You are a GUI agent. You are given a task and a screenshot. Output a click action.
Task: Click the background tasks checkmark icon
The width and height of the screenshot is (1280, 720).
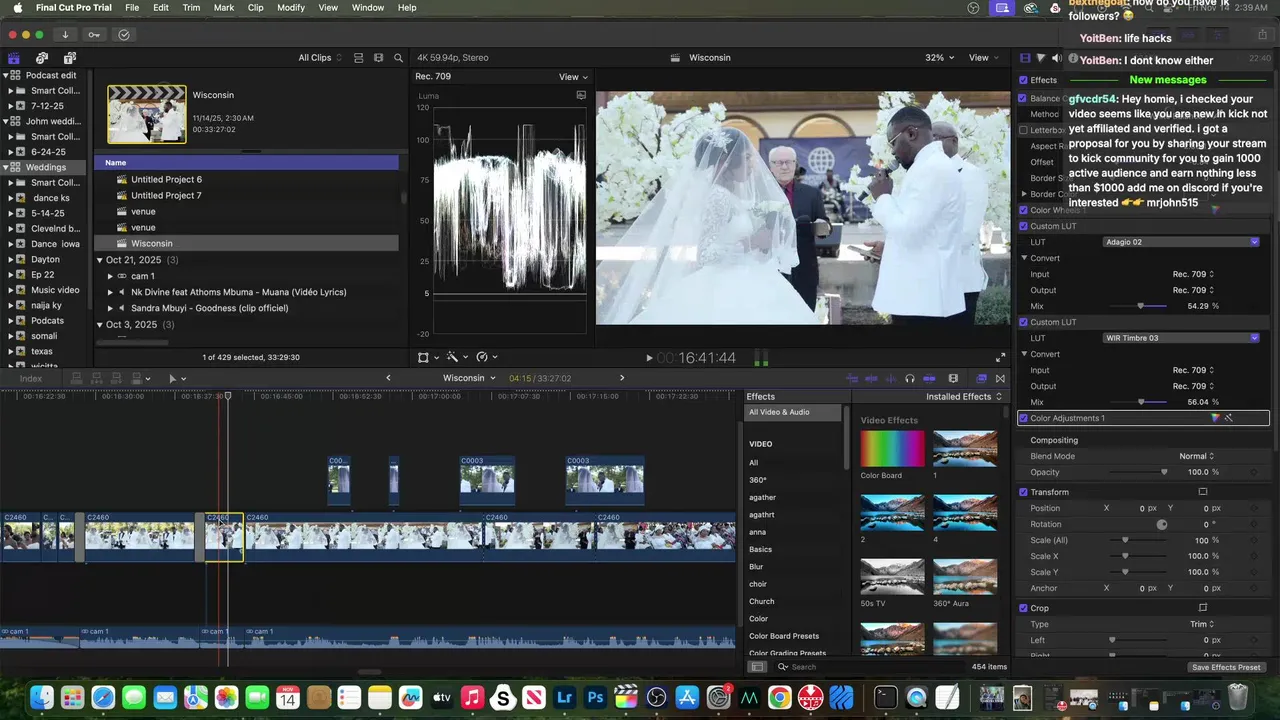pos(124,34)
